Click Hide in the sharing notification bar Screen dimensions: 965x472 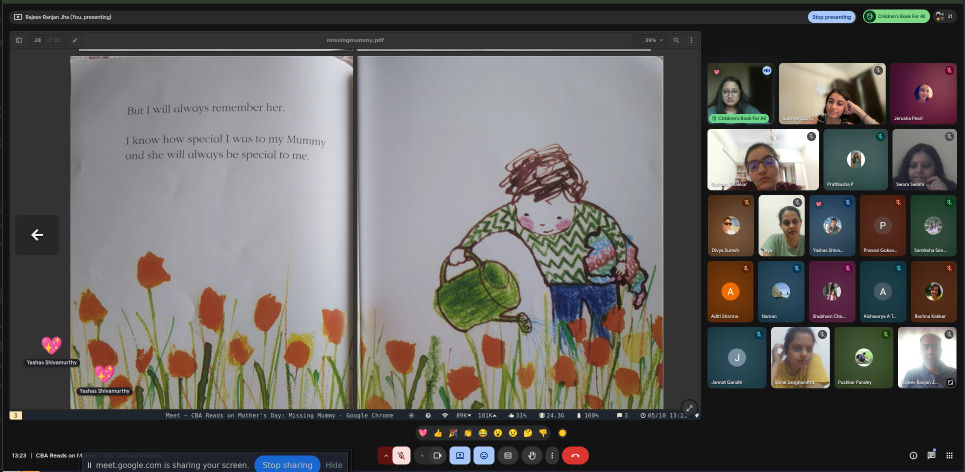pos(334,465)
